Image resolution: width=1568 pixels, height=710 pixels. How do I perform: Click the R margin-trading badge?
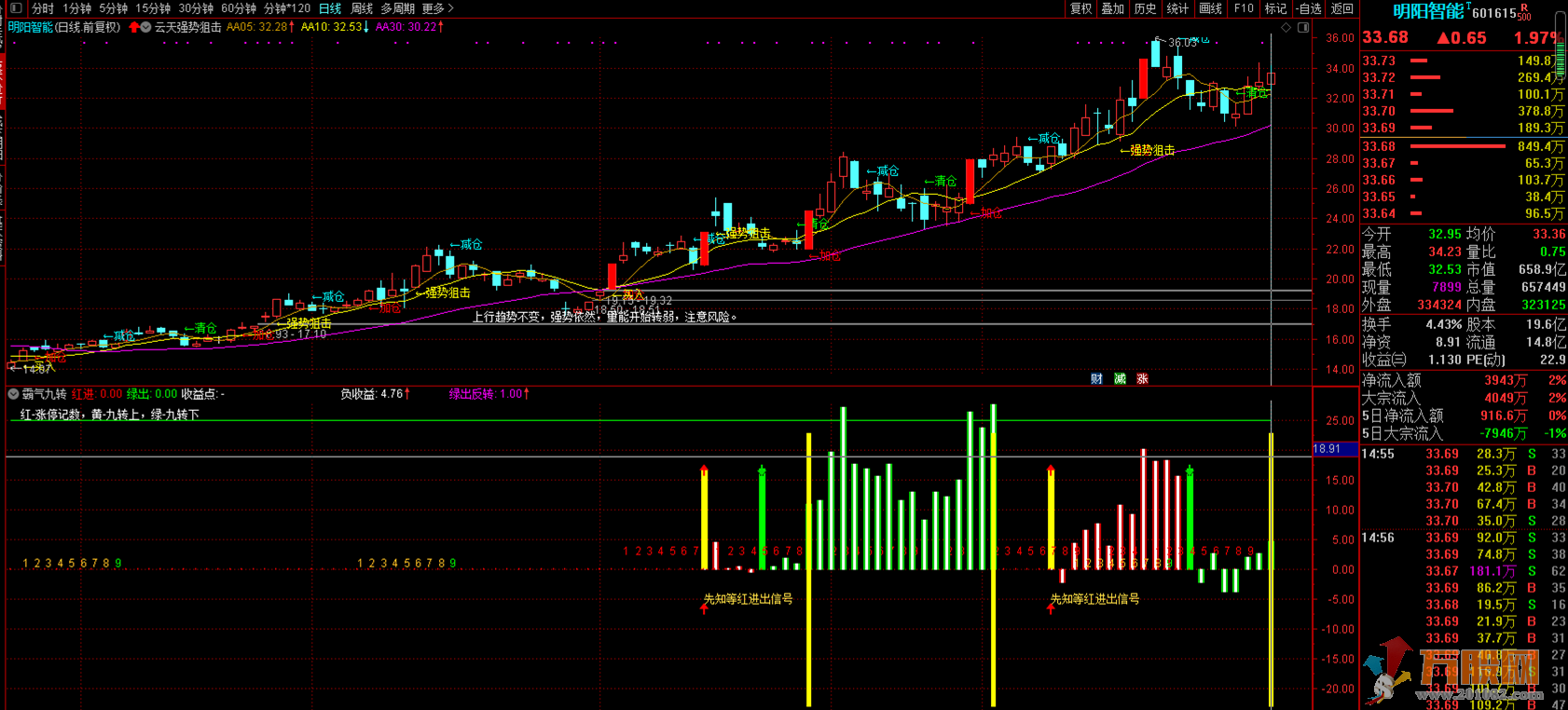1524,7
